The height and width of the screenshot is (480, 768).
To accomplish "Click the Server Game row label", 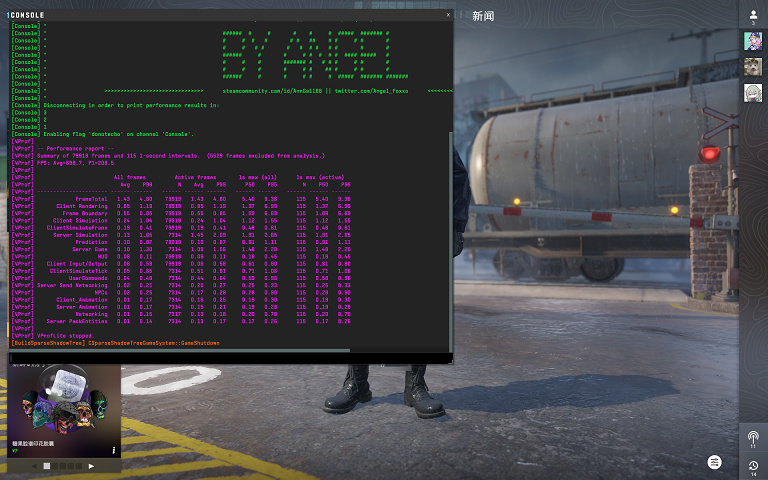I will pyautogui.click(x=90, y=249).
